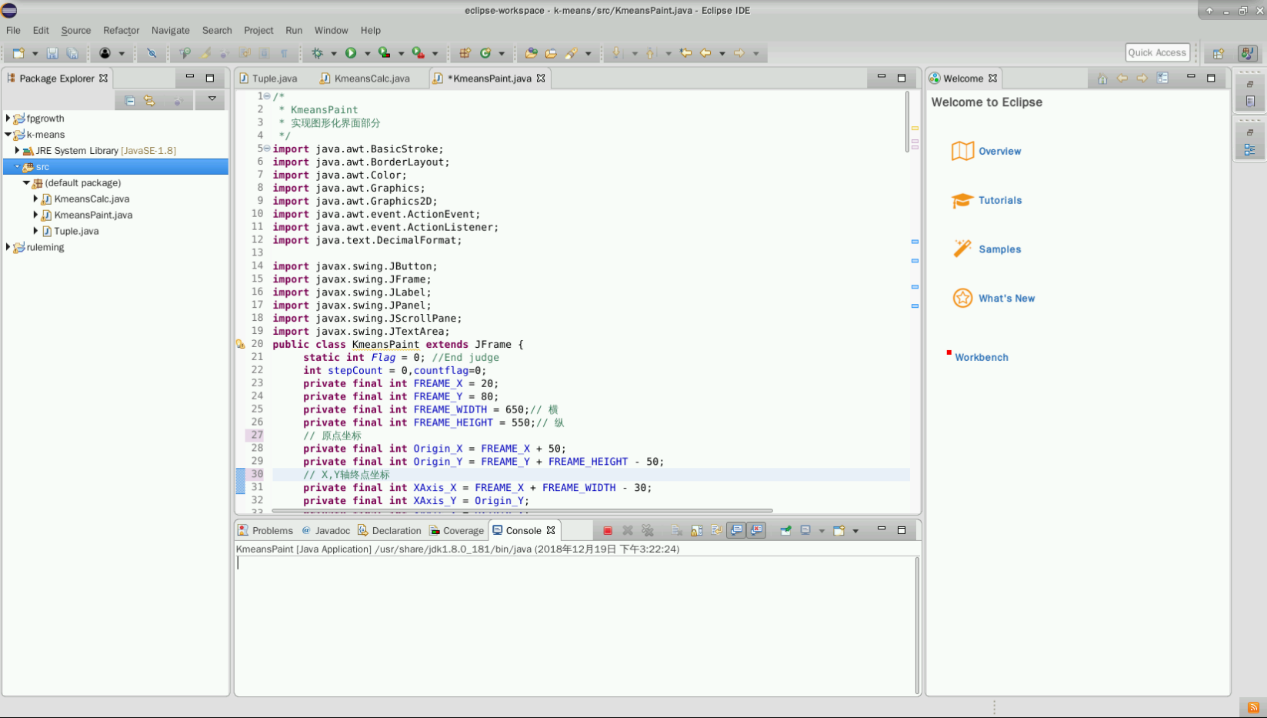Open the Tutorials link on Welcome page
Screen dimensions: 1267x718
pyautogui.click(x=999, y=200)
